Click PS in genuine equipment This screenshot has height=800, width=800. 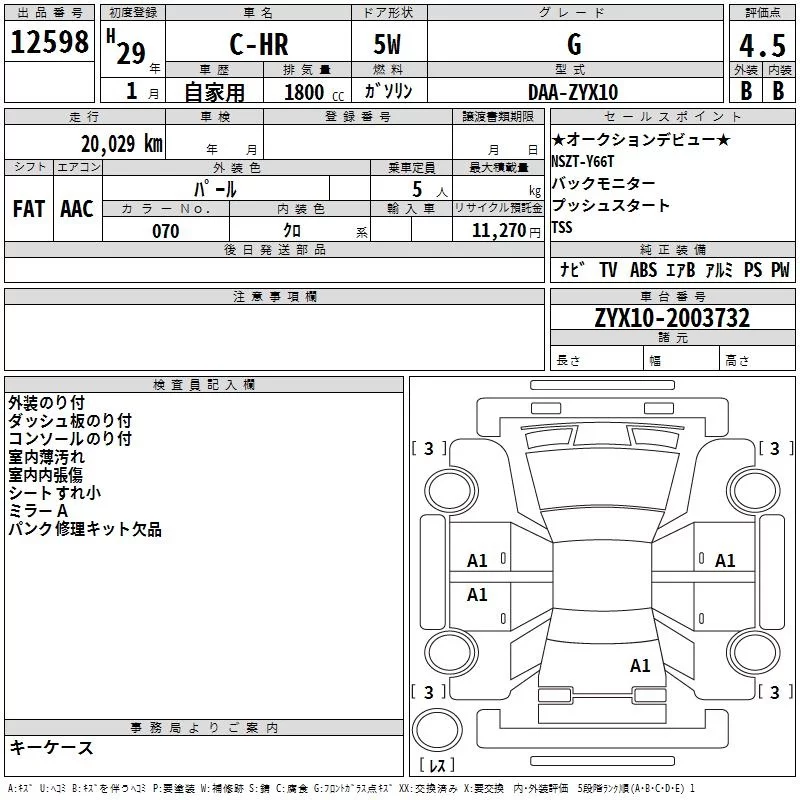click(x=753, y=269)
